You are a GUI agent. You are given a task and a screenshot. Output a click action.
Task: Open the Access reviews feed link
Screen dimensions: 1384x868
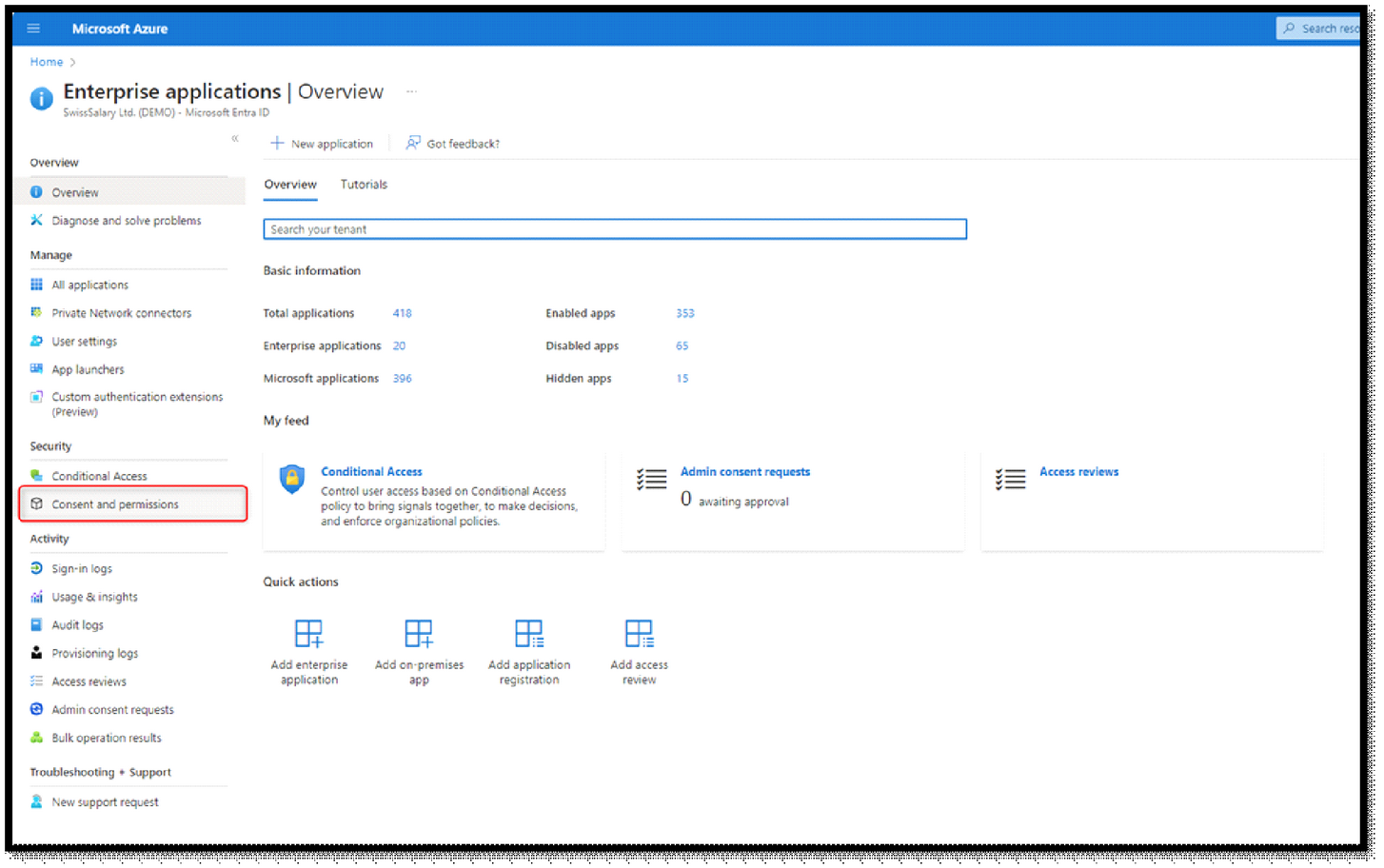[x=1078, y=472]
